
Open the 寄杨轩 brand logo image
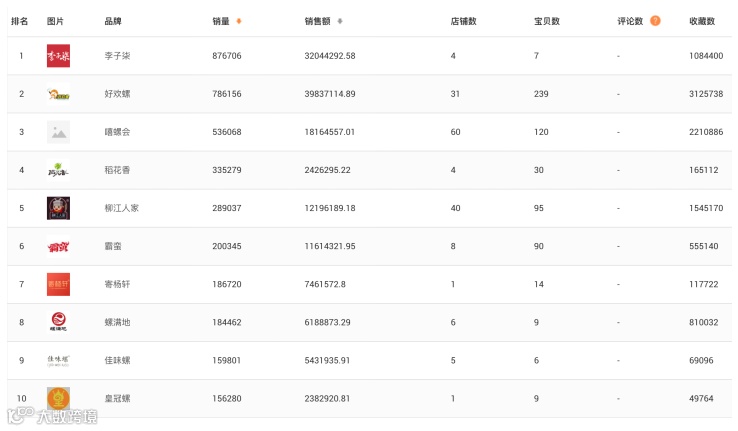[x=58, y=284]
